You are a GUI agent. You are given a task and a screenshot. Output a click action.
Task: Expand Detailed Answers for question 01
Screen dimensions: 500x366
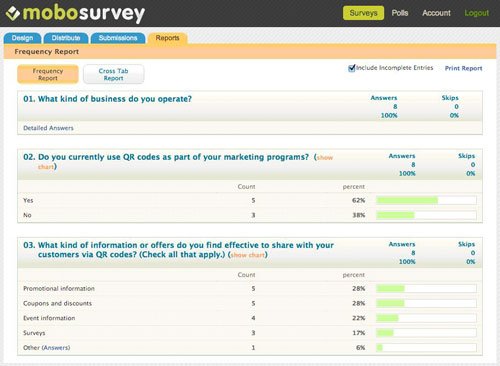pos(48,128)
